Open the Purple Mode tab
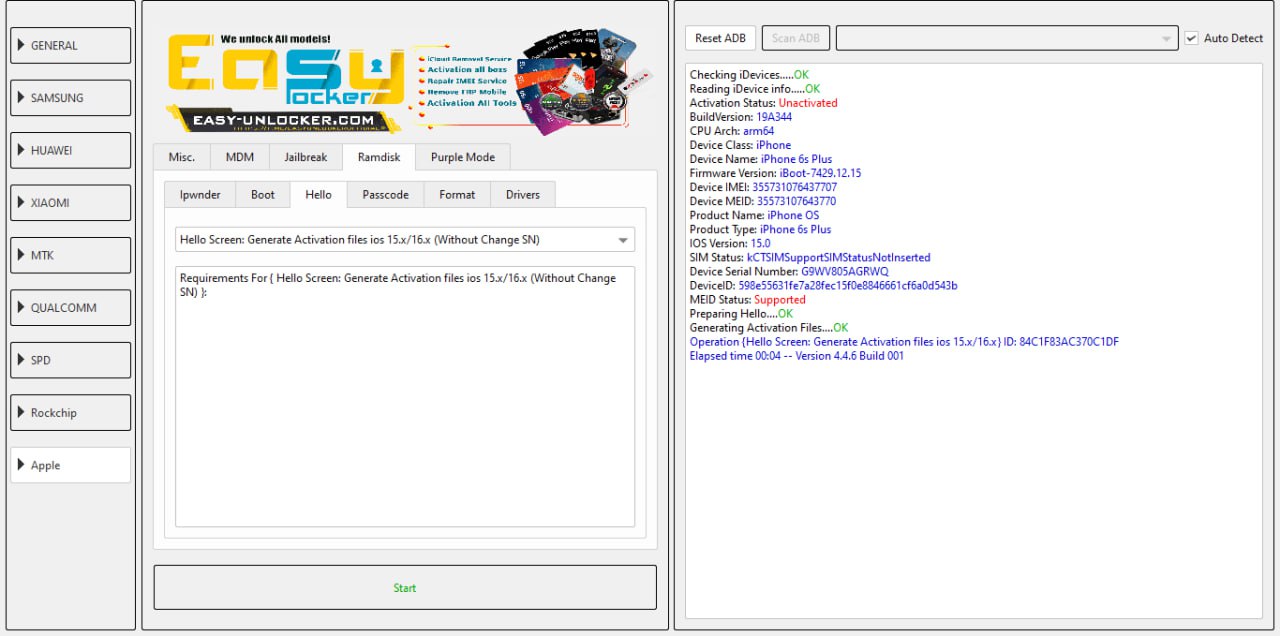This screenshot has width=1280, height=636. point(463,157)
